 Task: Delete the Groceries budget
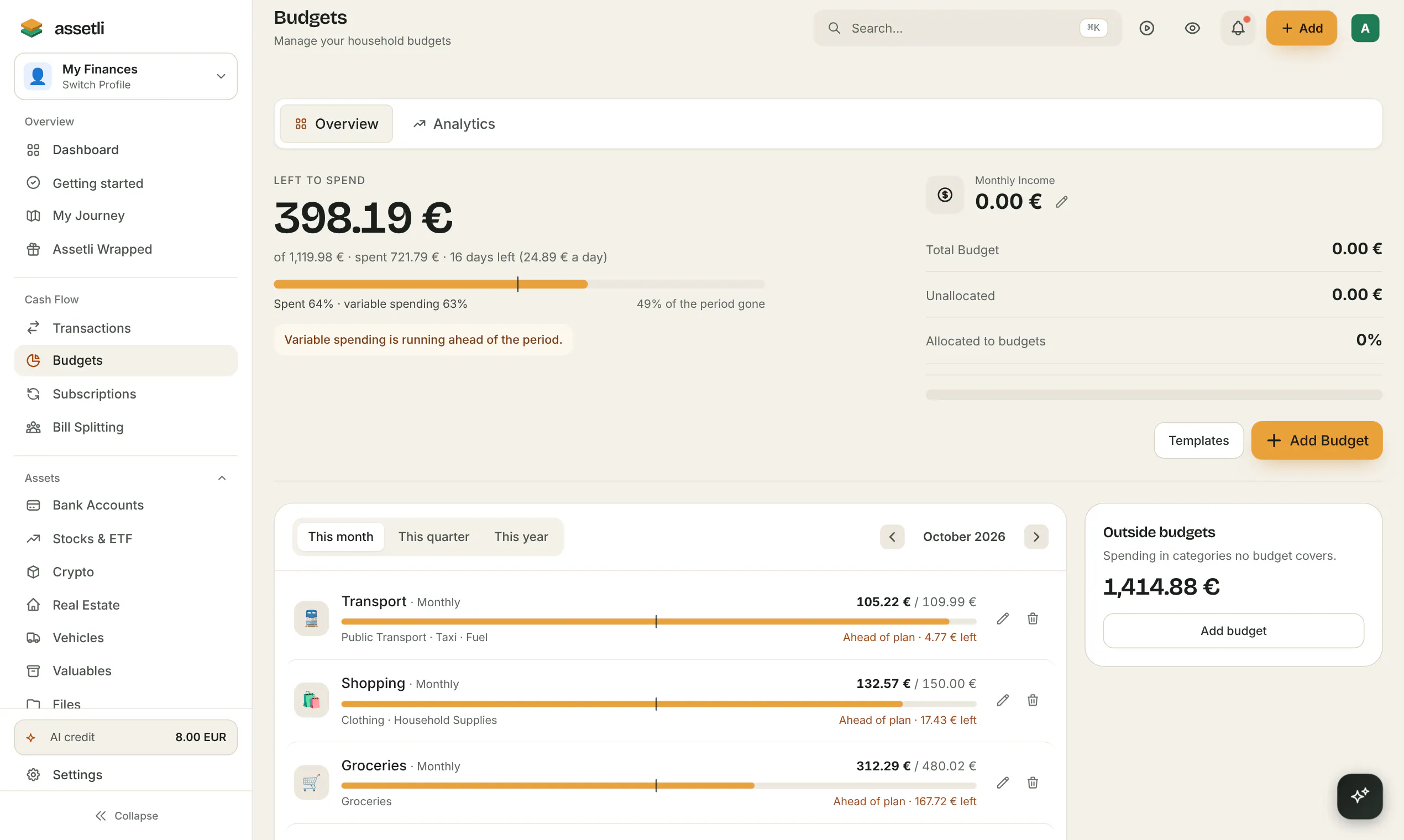(x=1033, y=783)
